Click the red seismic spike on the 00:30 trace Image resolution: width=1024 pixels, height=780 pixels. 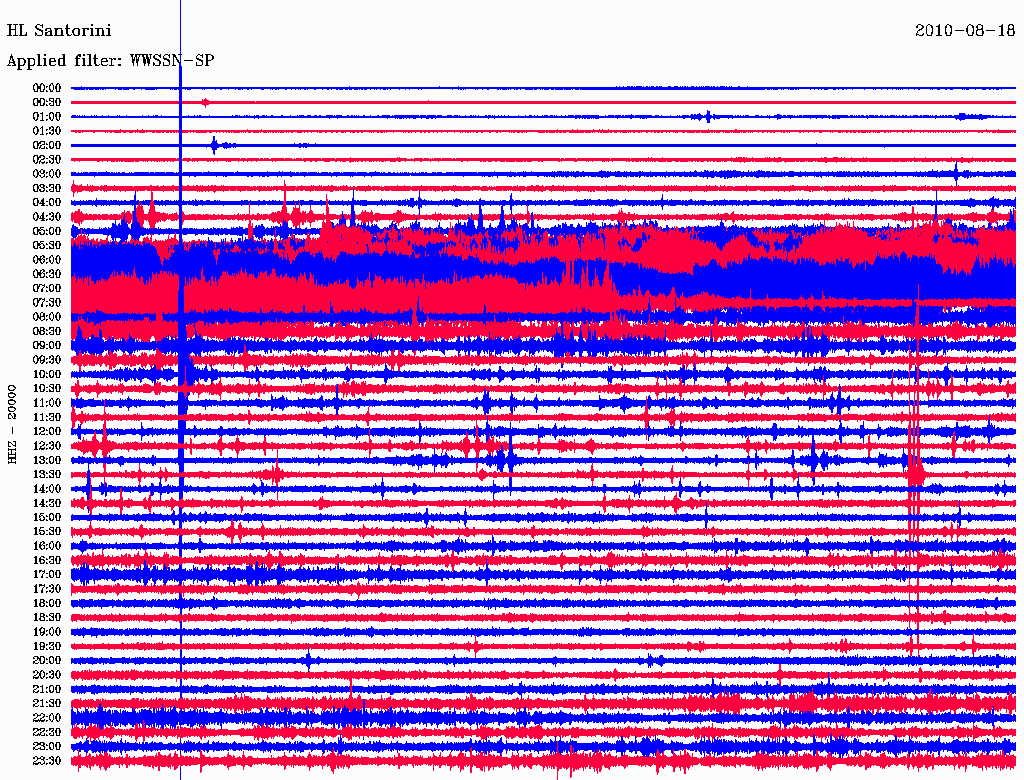[x=206, y=102]
